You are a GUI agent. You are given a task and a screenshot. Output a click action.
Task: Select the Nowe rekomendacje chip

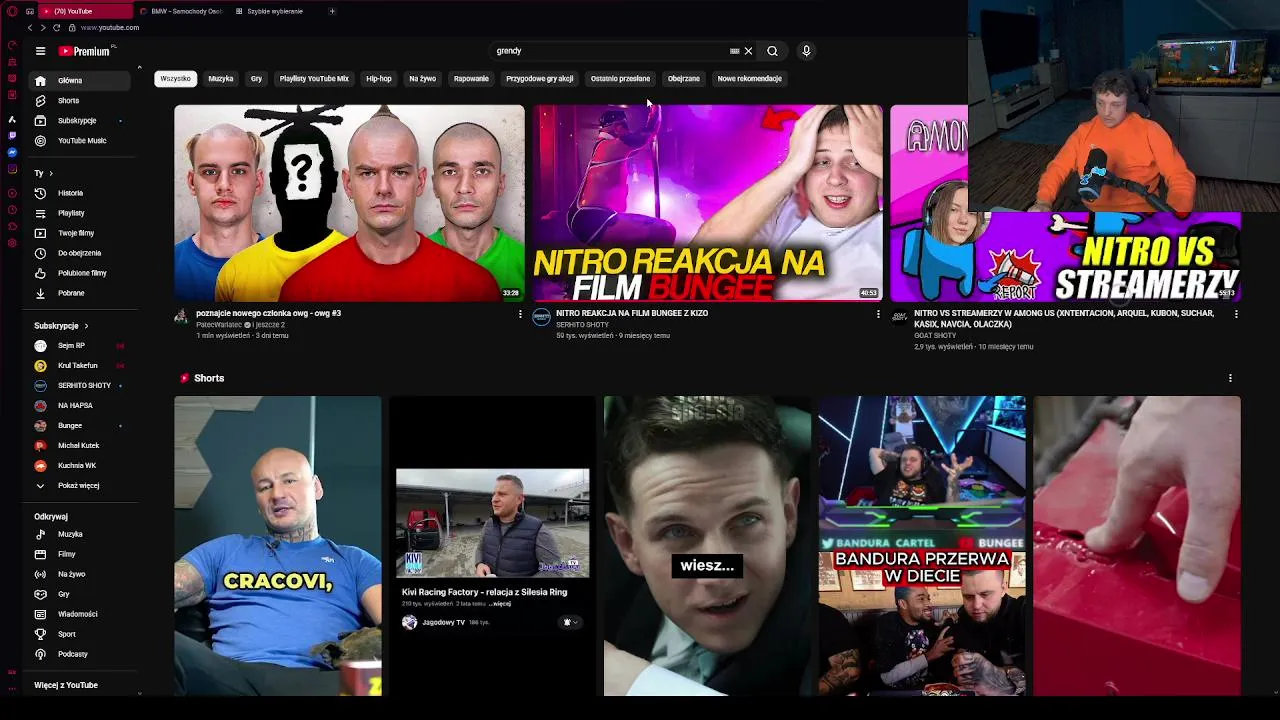click(x=749, y=78)
